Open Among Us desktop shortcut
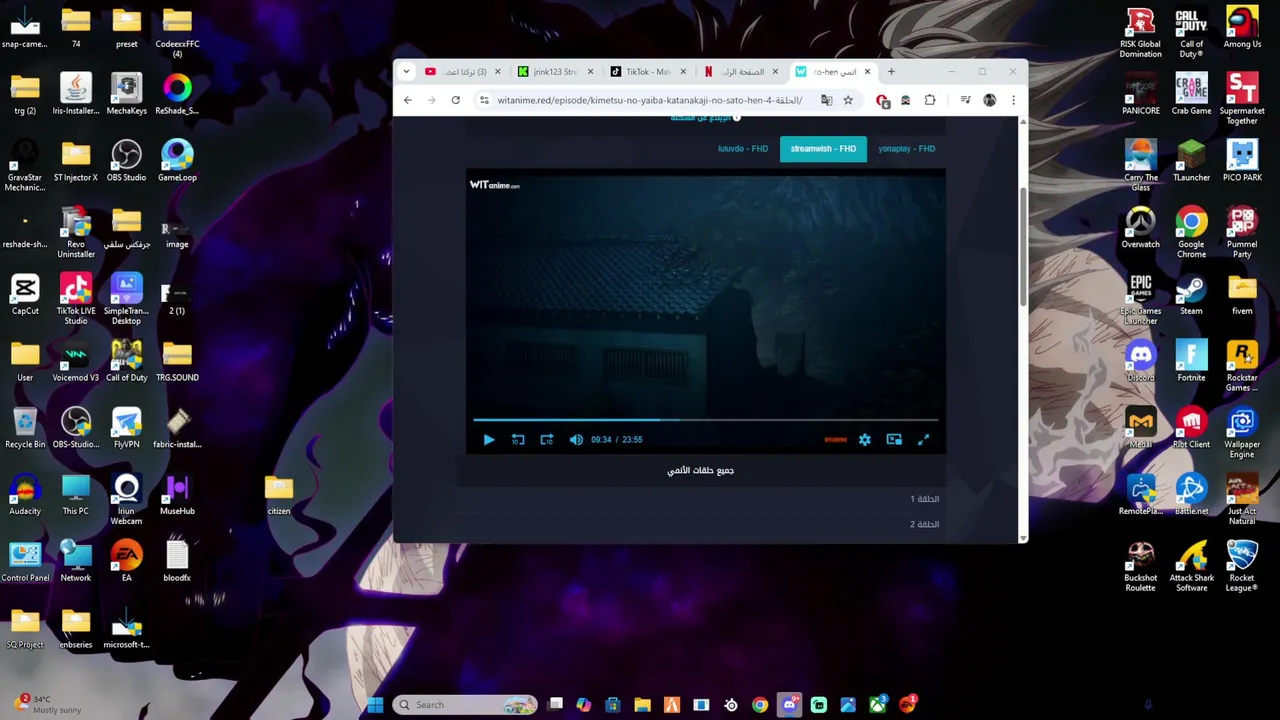 (1242, 28)
